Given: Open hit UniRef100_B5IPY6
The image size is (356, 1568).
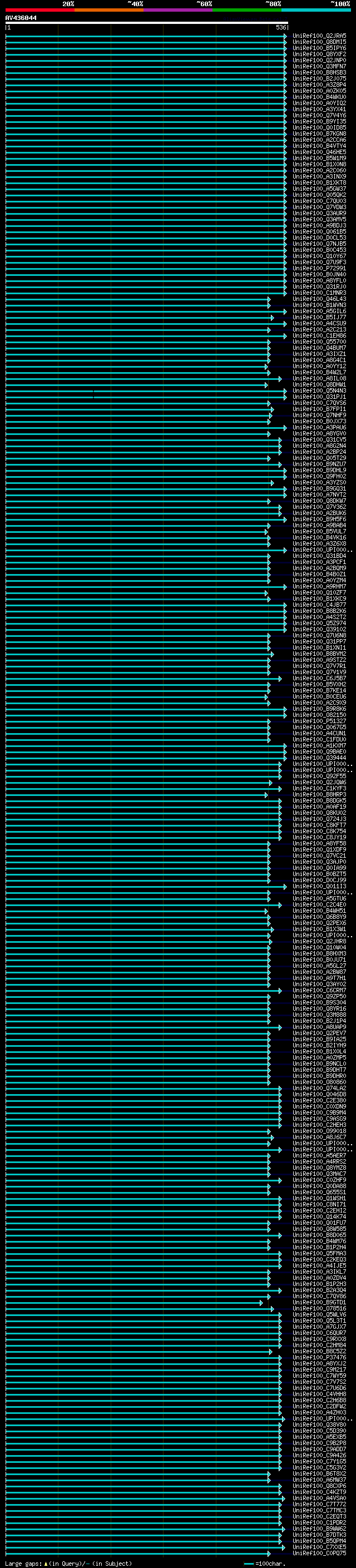Looking at the screenshot, I should (x=319, y=48).
